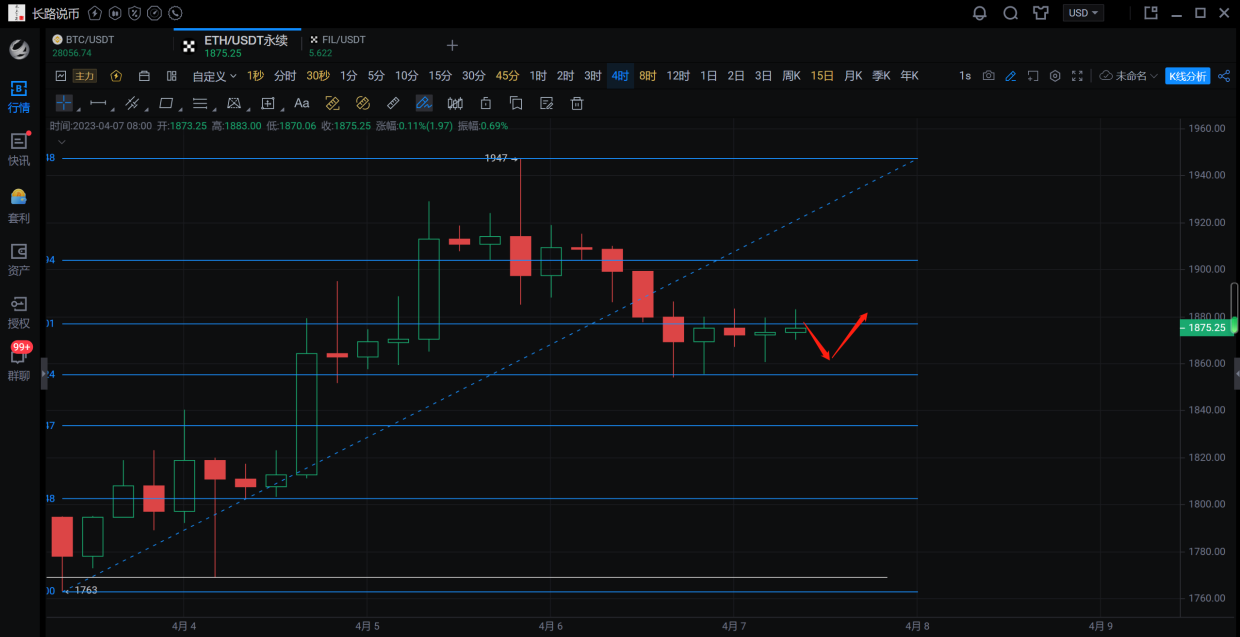Pick the text annotation Aa tool
This screenshot has width=1240, height=637.
point(301,103)
